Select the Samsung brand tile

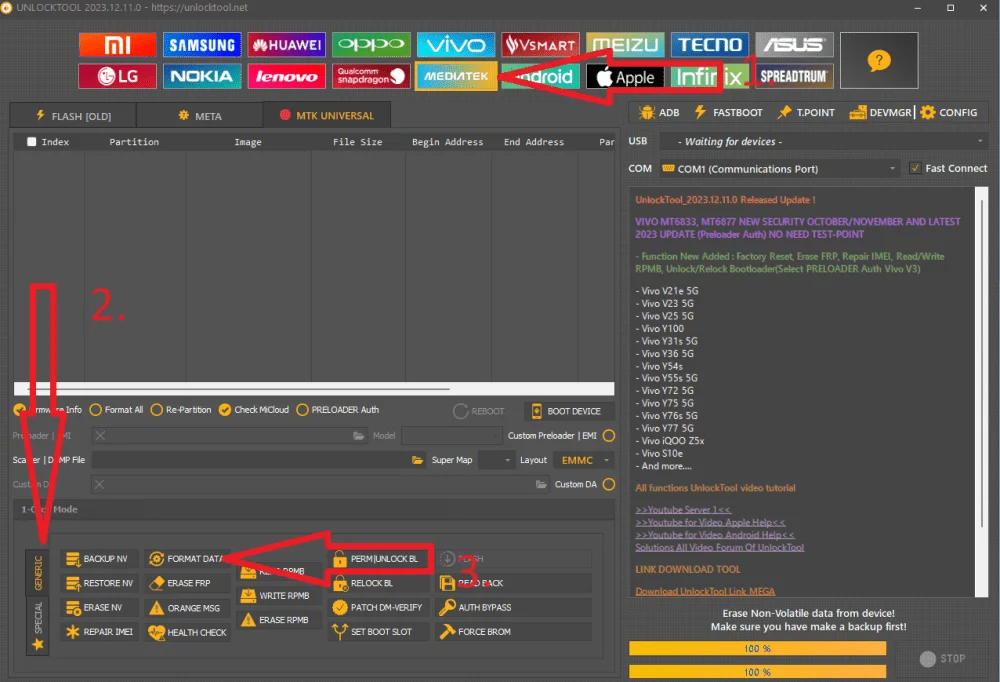(x=202, y=45)
